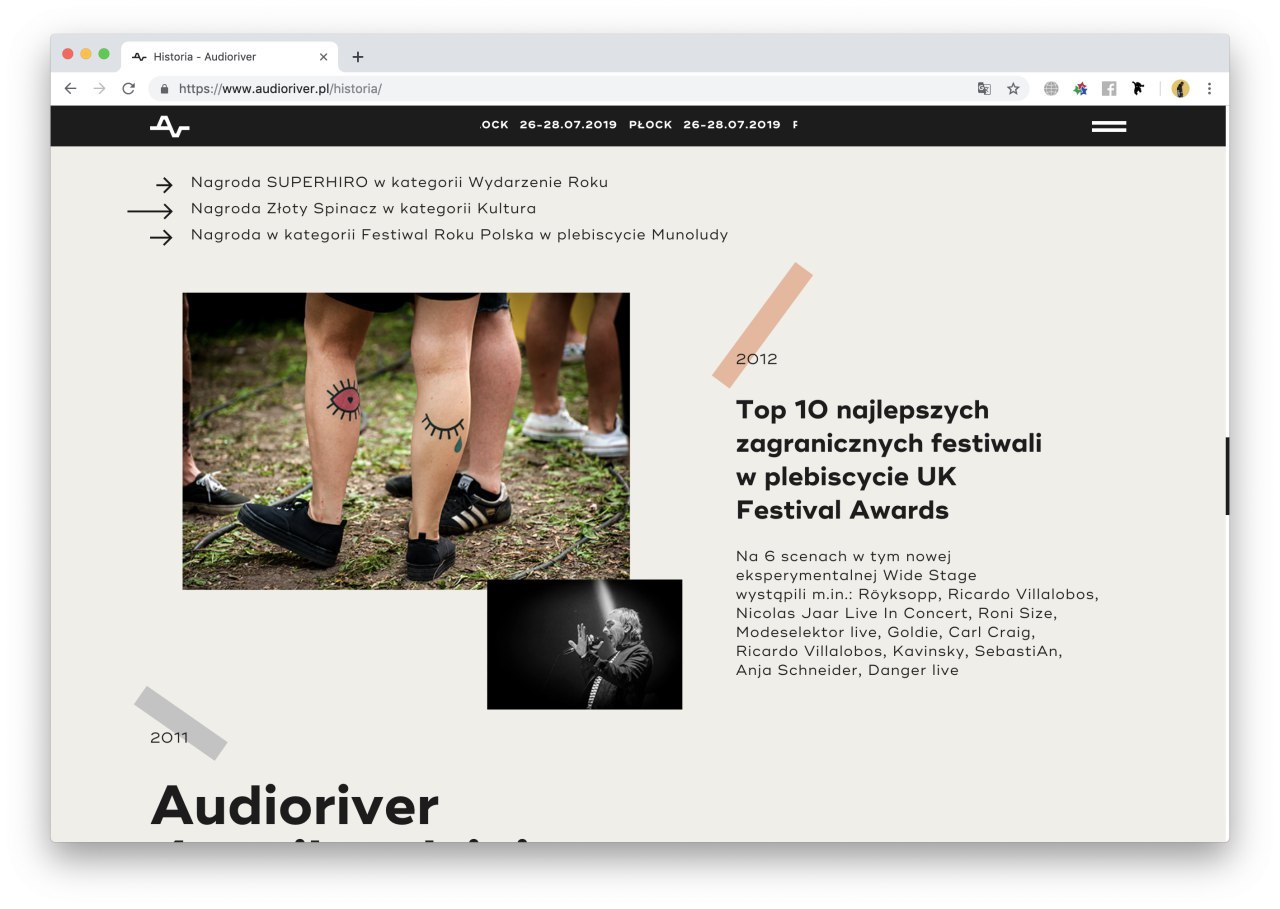Click the tattooed legs festival photo
The height and width of the screenshot is (909, 1280).
[406, 441]
